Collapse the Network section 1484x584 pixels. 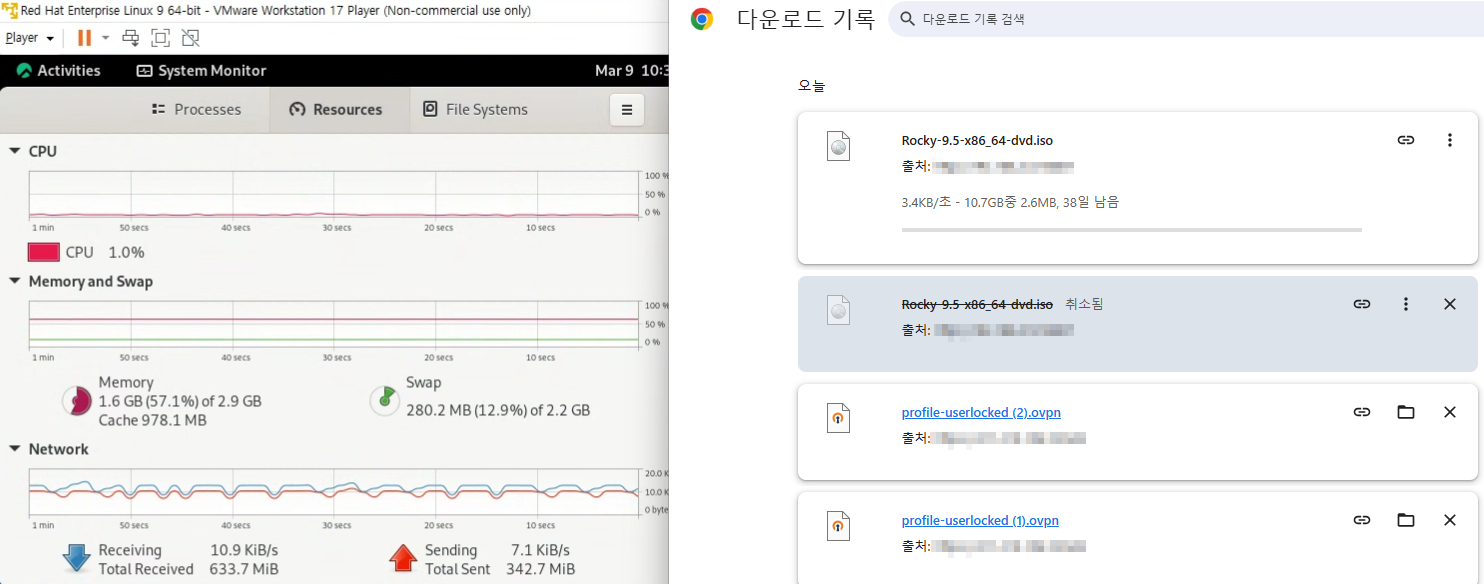15,450
